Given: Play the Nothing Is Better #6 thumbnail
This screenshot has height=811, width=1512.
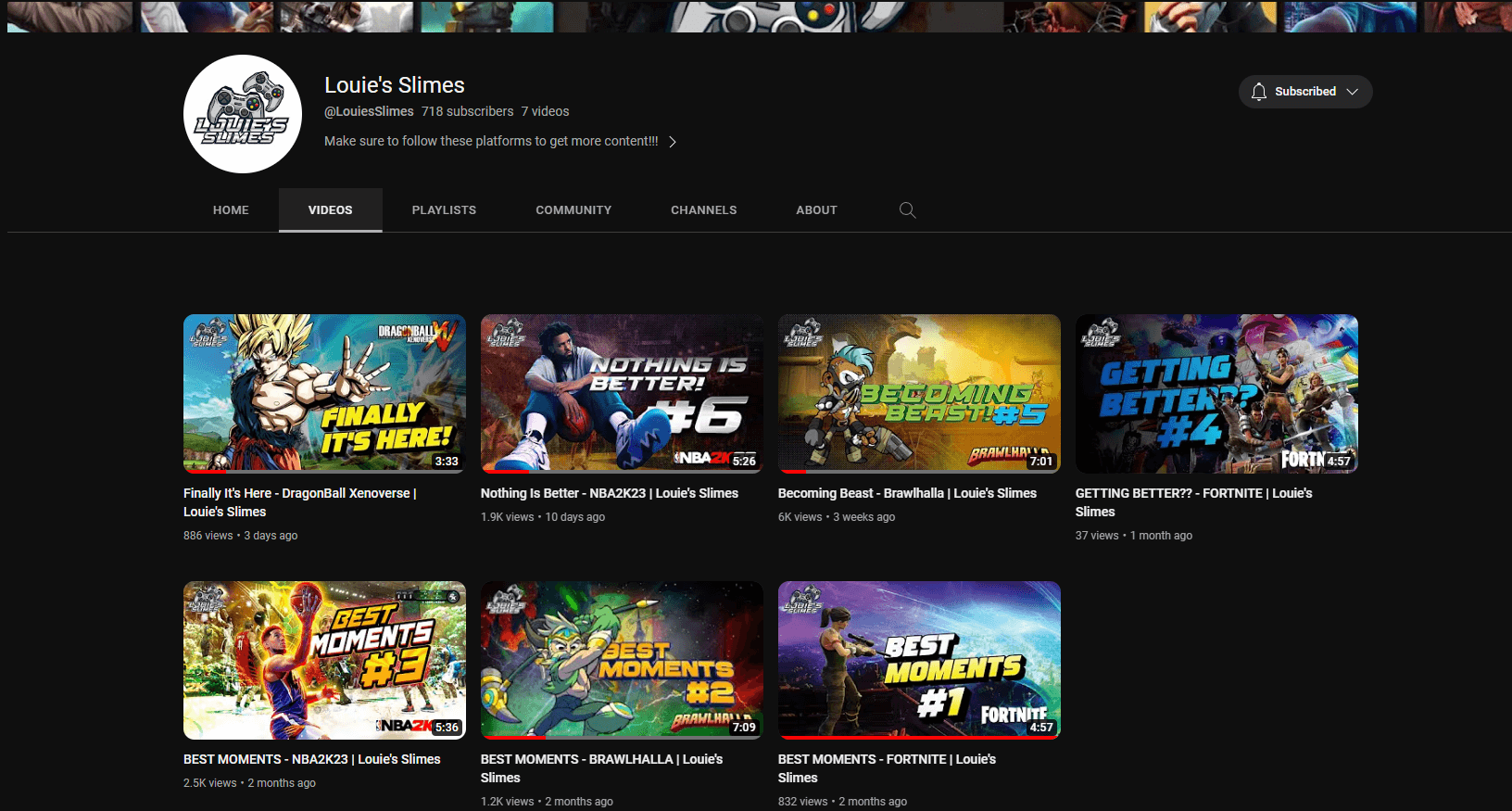Looking at the screenshot, I should (622, 393).
